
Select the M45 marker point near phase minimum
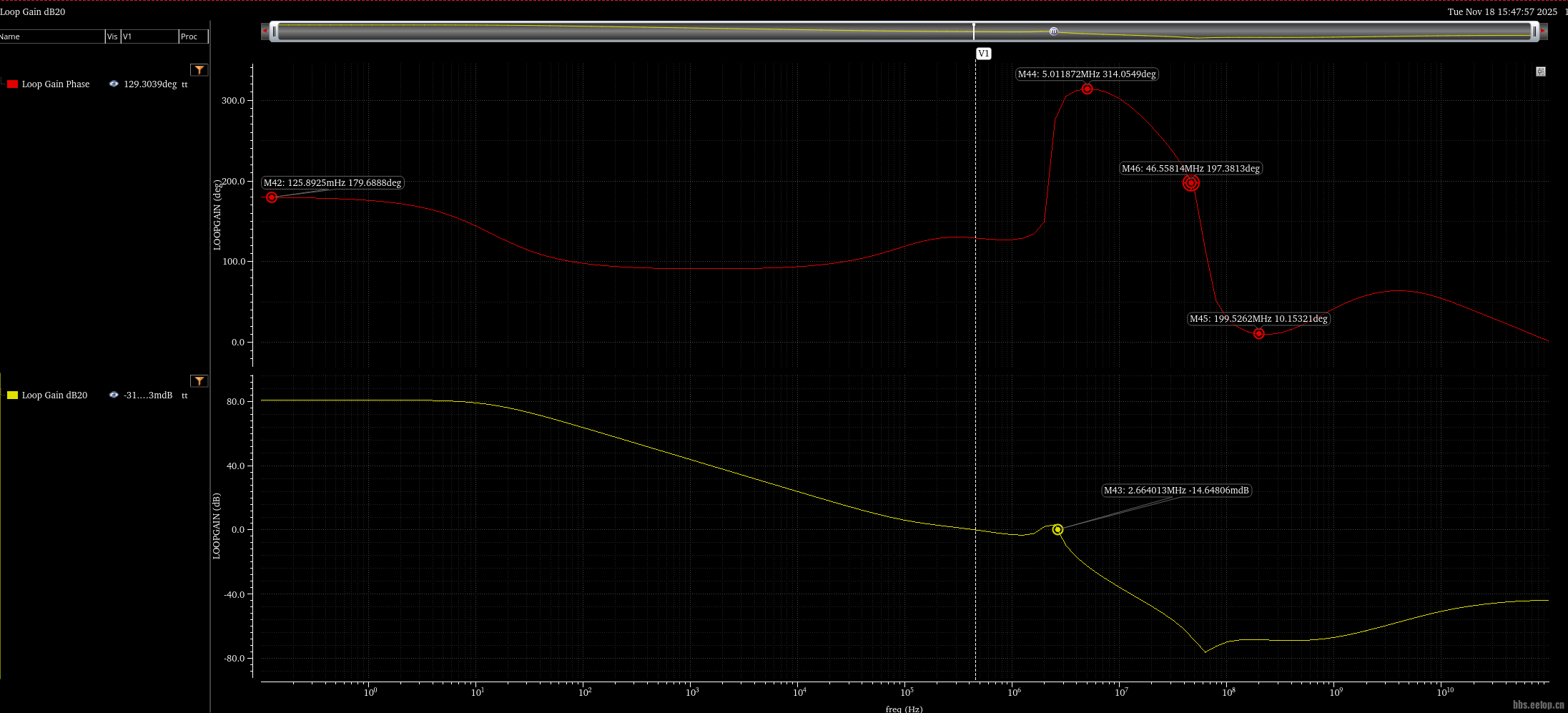(1259, 334)
